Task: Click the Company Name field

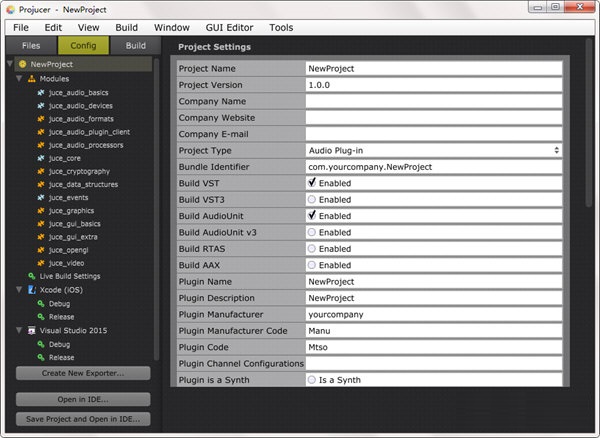Action: pos(434,101)
